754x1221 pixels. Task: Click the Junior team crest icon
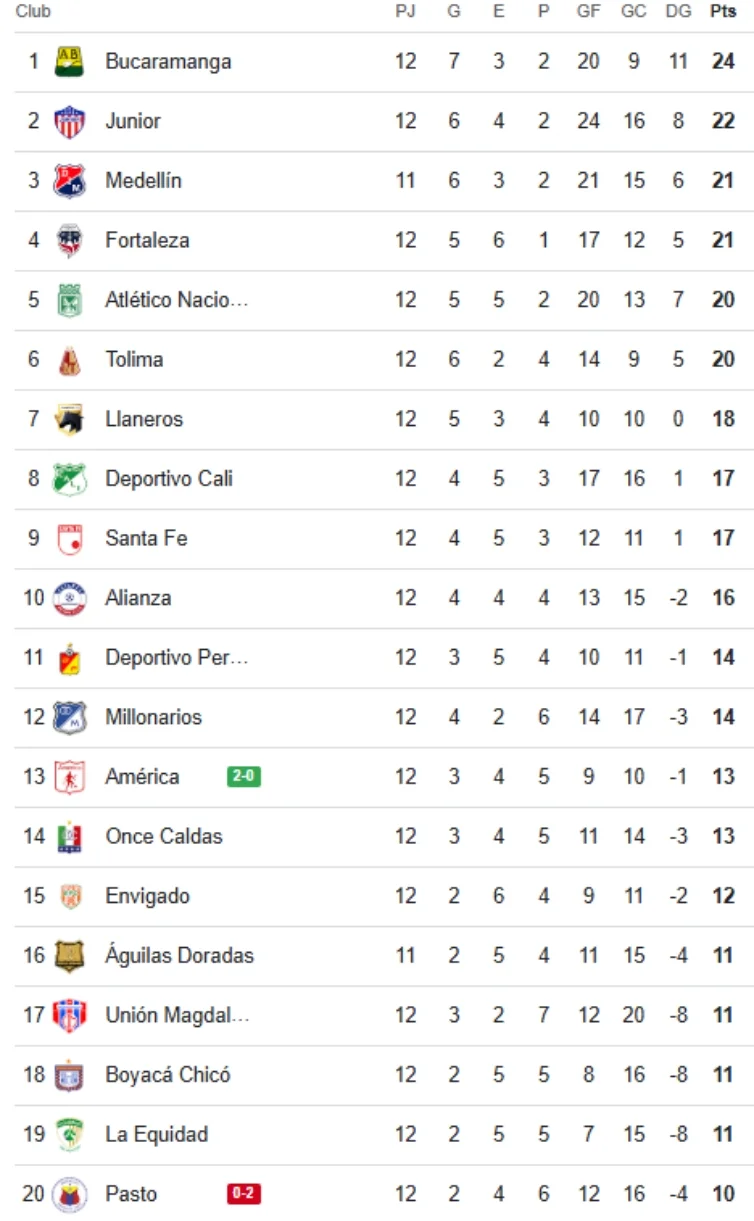click(69, 121)
